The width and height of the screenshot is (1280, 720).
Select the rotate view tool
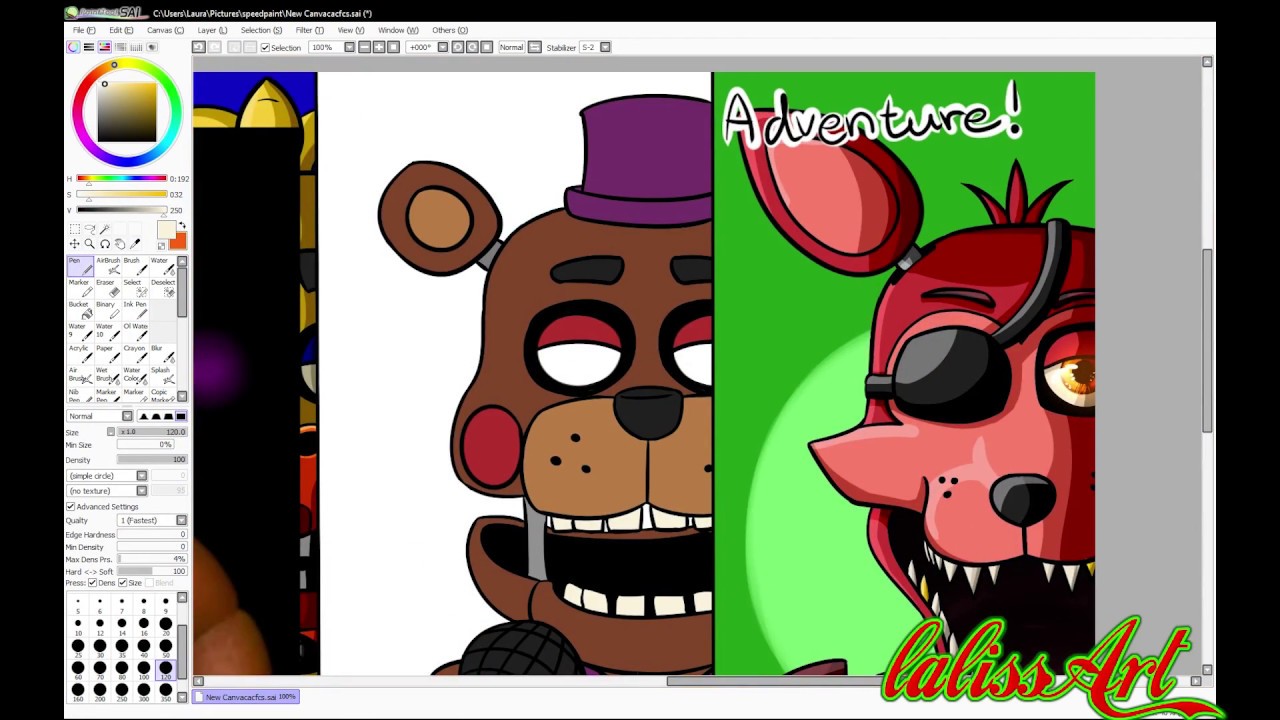coord(105,244)
